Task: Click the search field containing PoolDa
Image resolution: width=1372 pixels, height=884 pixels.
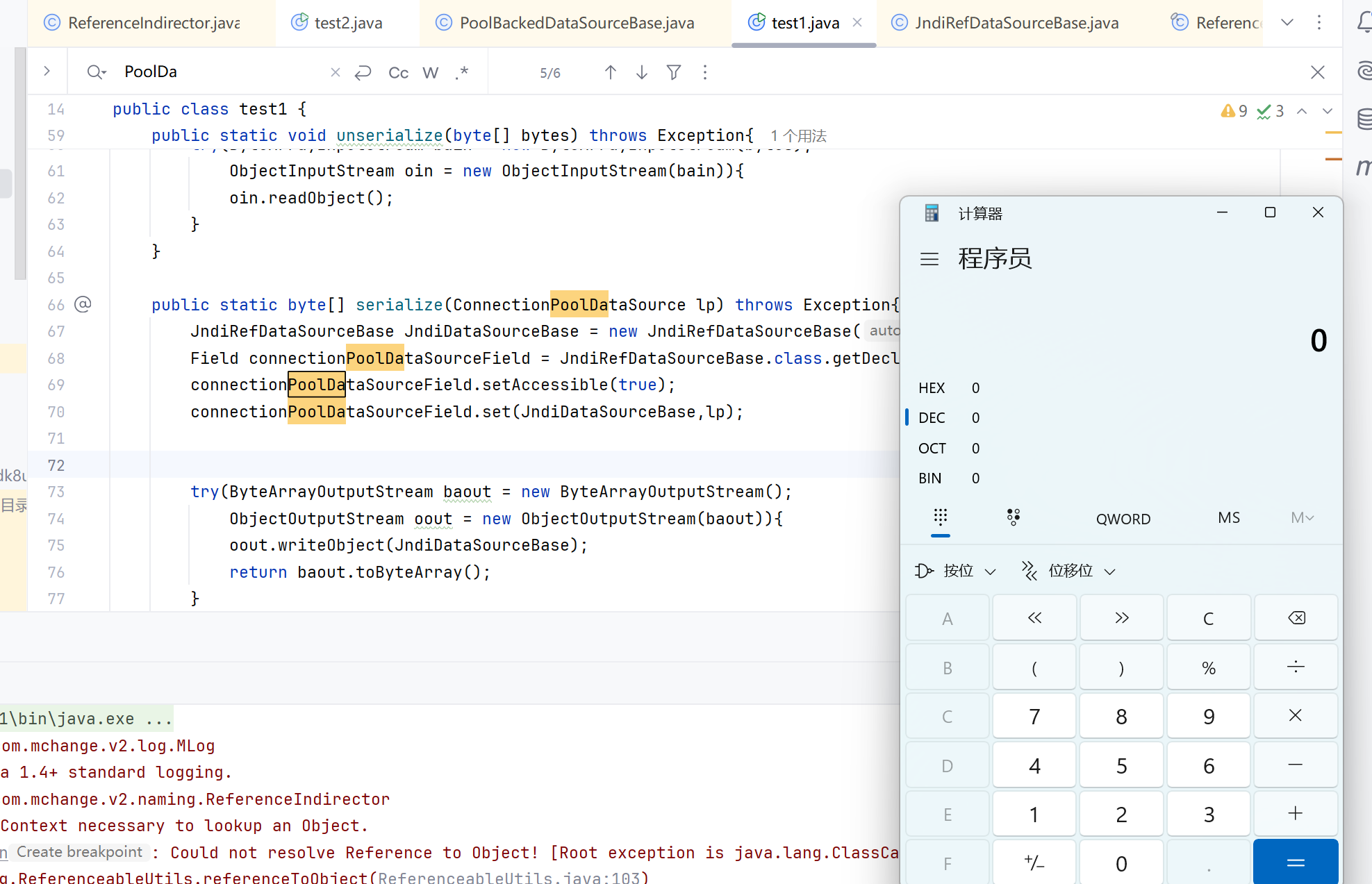Action: click(222, 72)
